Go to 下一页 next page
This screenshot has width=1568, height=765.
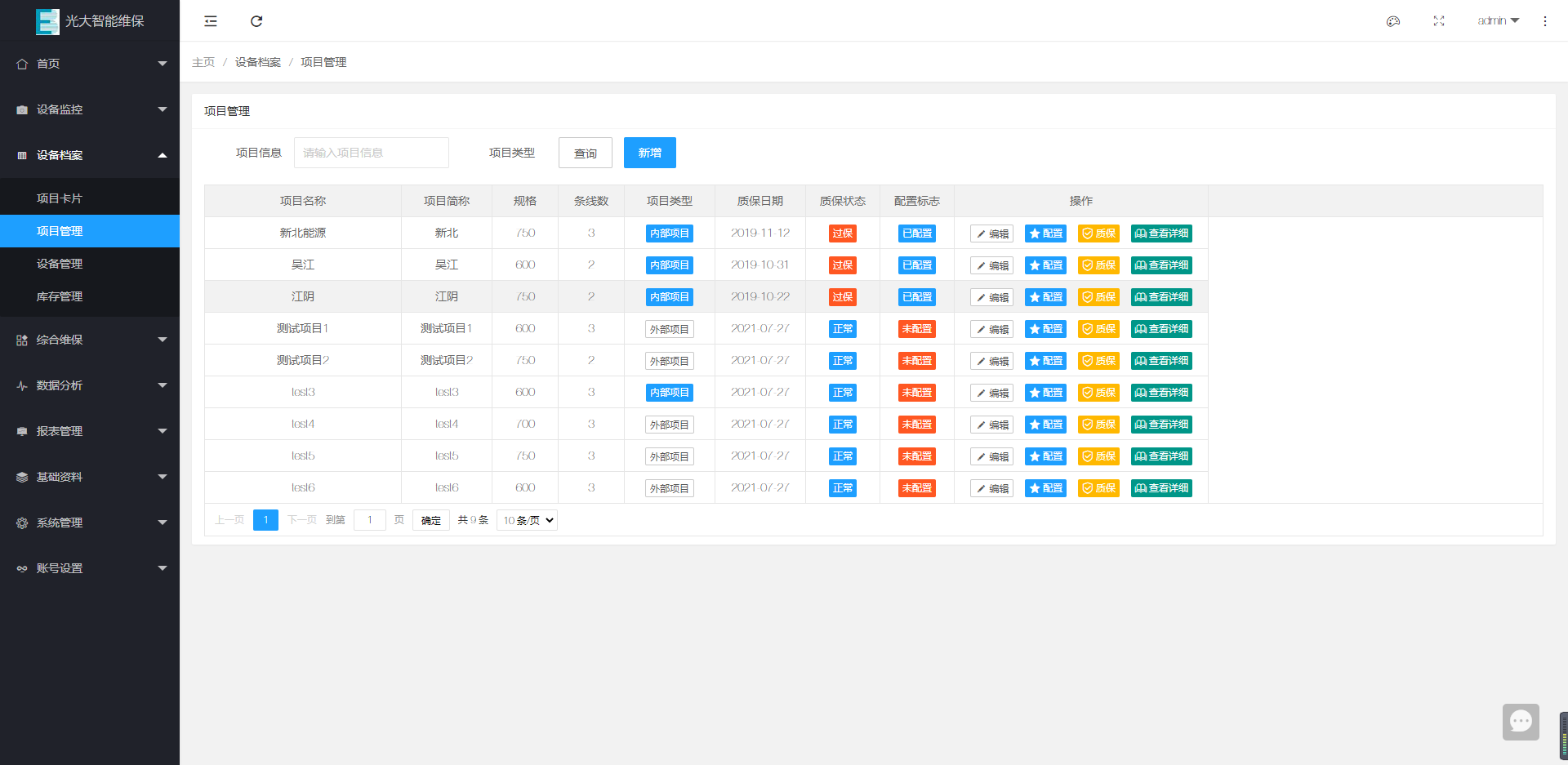click(301, 520)
